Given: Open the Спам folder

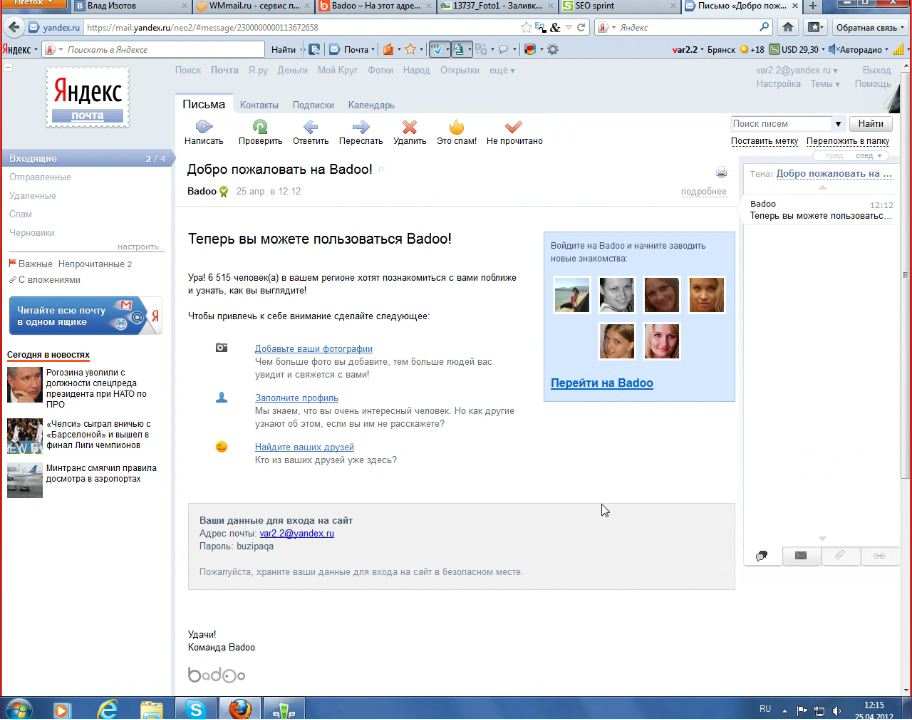Looking at the screenshot, I should click(x=20, y=214).
